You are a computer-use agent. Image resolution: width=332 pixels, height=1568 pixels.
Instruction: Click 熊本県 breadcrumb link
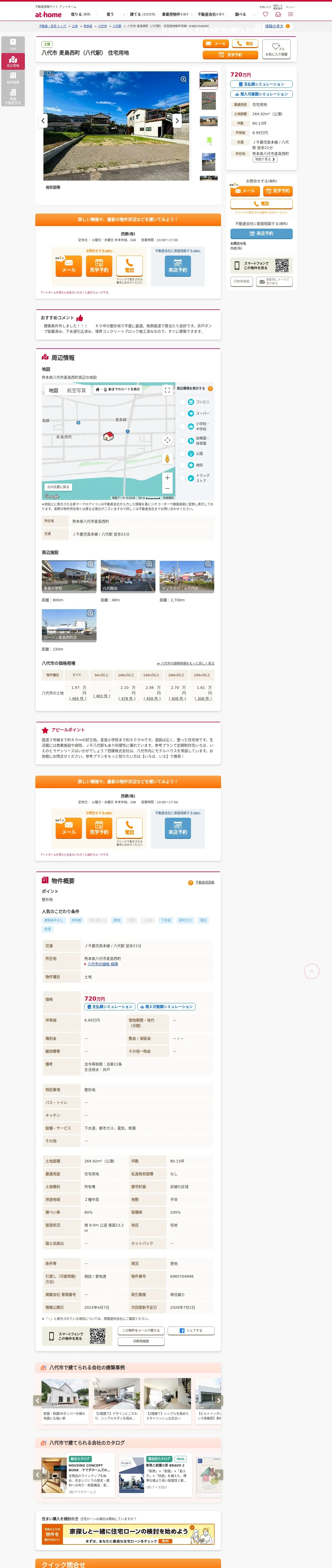click(x=88, y=26)
